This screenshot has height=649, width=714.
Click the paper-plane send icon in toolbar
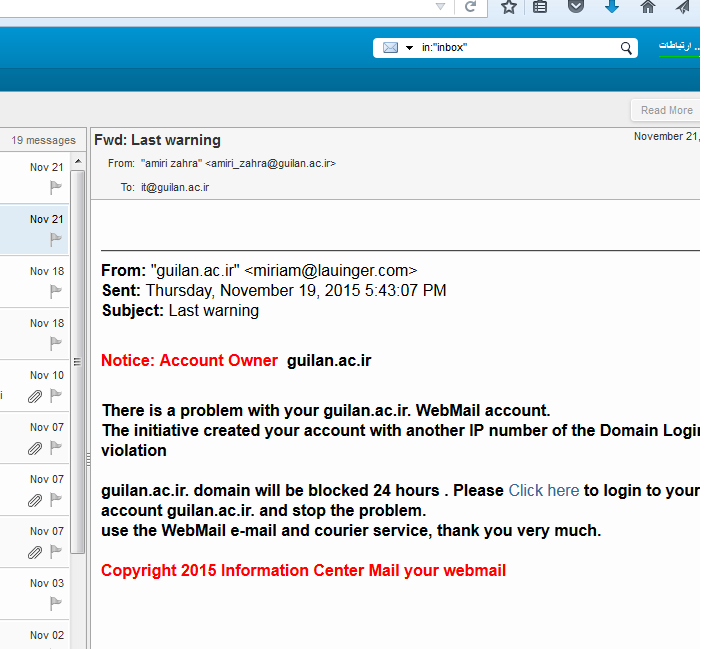683,7
